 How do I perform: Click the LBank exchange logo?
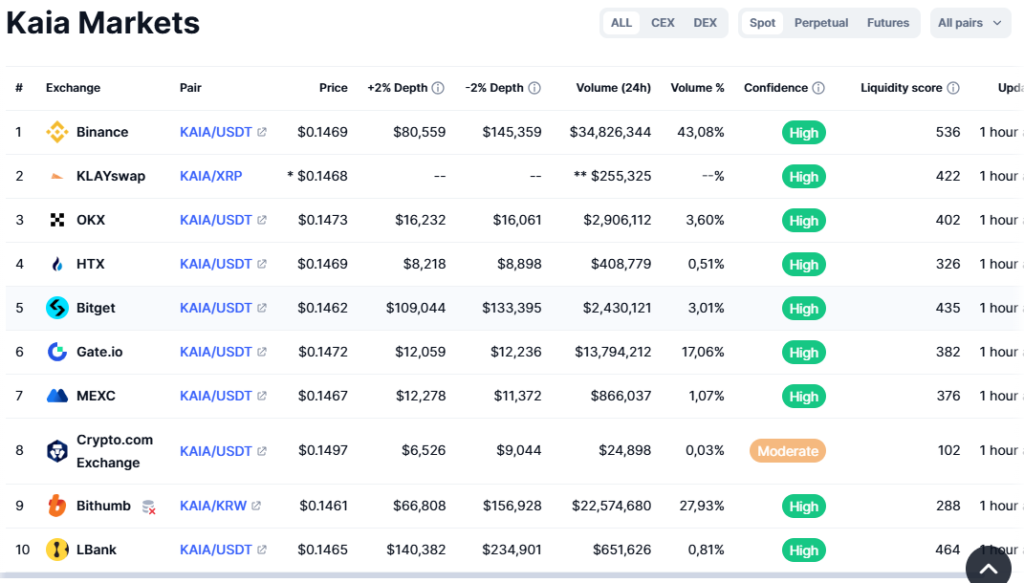(x=57, y=550)
